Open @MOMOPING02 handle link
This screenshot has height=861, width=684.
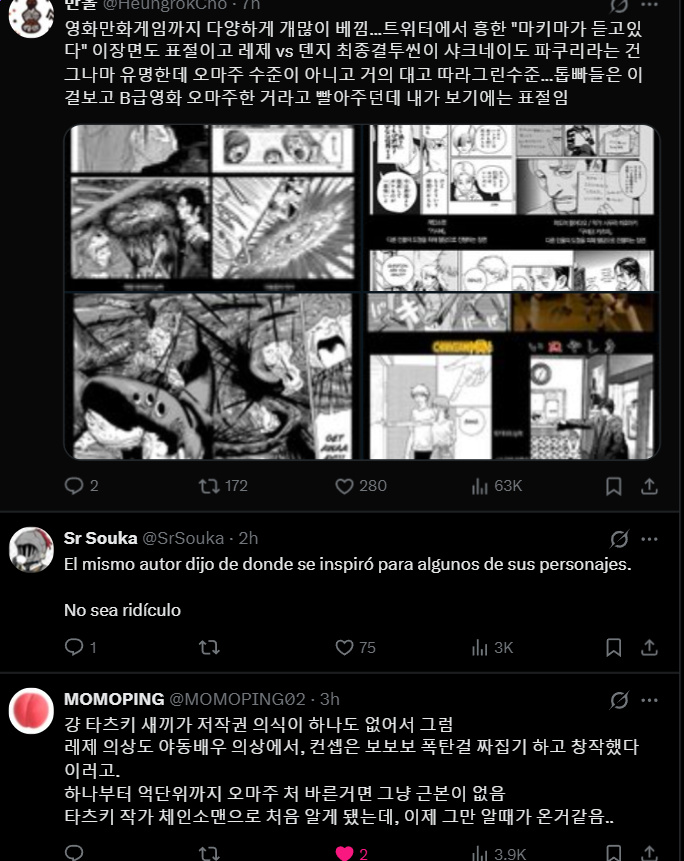click(237, 699)
